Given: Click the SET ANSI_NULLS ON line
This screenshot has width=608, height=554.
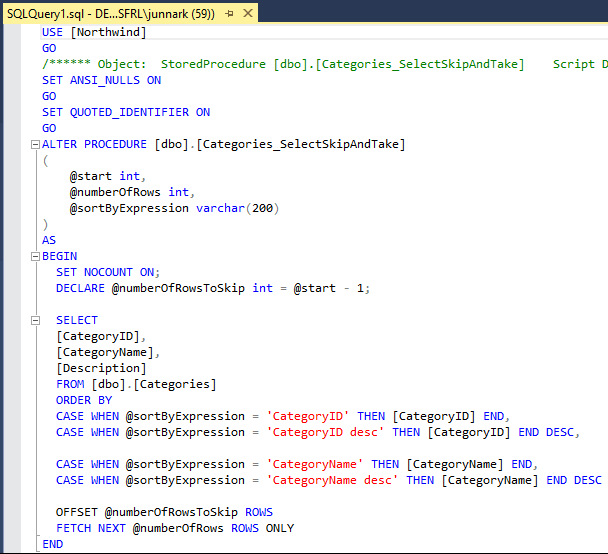Looking at the screenshot, I should (x=102, y=80).
